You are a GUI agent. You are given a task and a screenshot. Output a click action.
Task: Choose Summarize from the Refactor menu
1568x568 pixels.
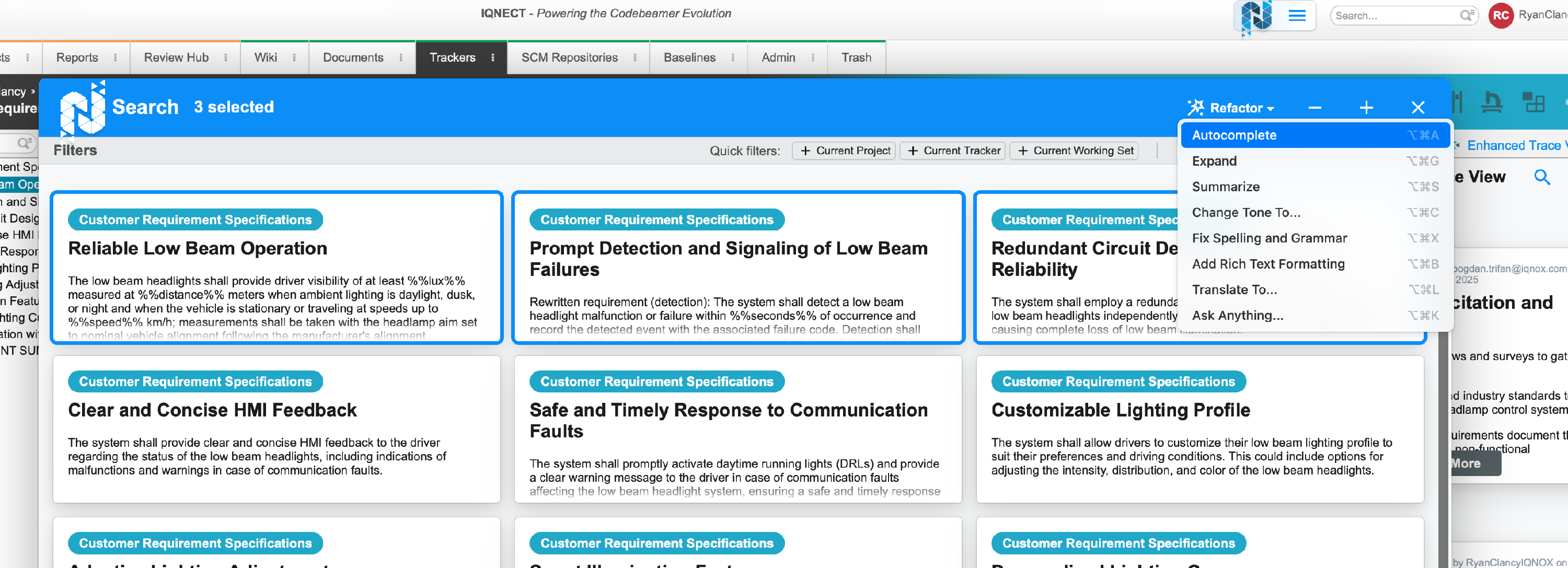(1225, 187)
